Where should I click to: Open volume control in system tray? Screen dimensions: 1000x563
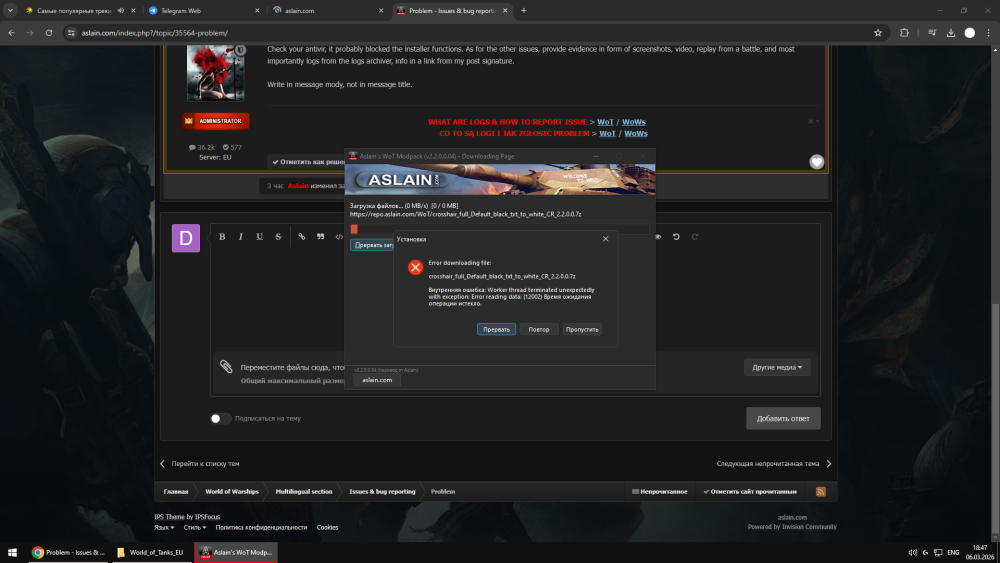[x=912, y=552]
